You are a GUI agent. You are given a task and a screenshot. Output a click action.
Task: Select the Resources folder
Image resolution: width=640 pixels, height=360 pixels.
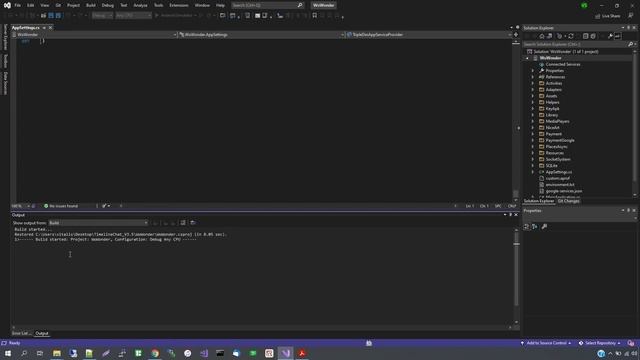(x=555, y=153)
